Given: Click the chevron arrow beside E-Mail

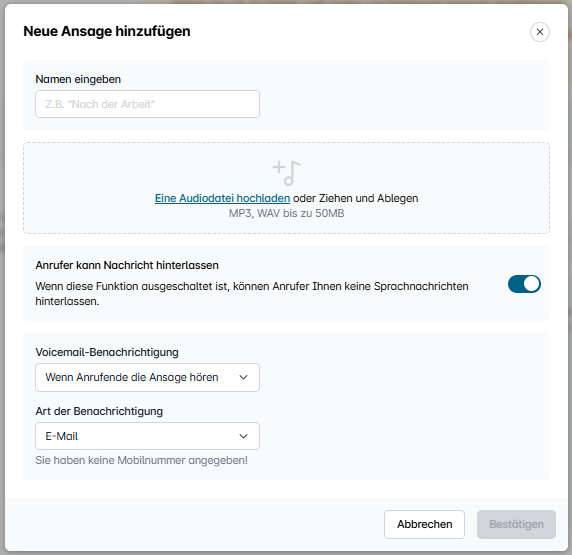Looking at the screenshot, I should [x=243, y=436].
